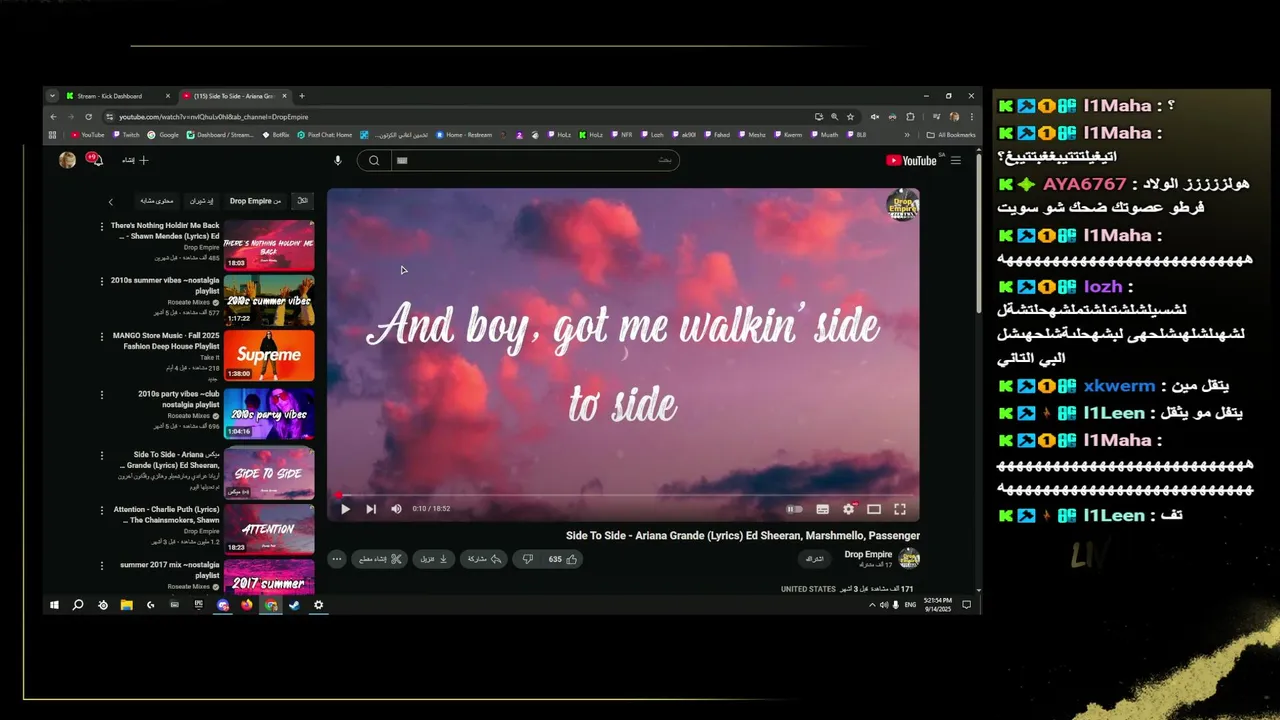Share the video with the share button
The height and width of the screenshot is (720, 1280).
pos(484,559)
